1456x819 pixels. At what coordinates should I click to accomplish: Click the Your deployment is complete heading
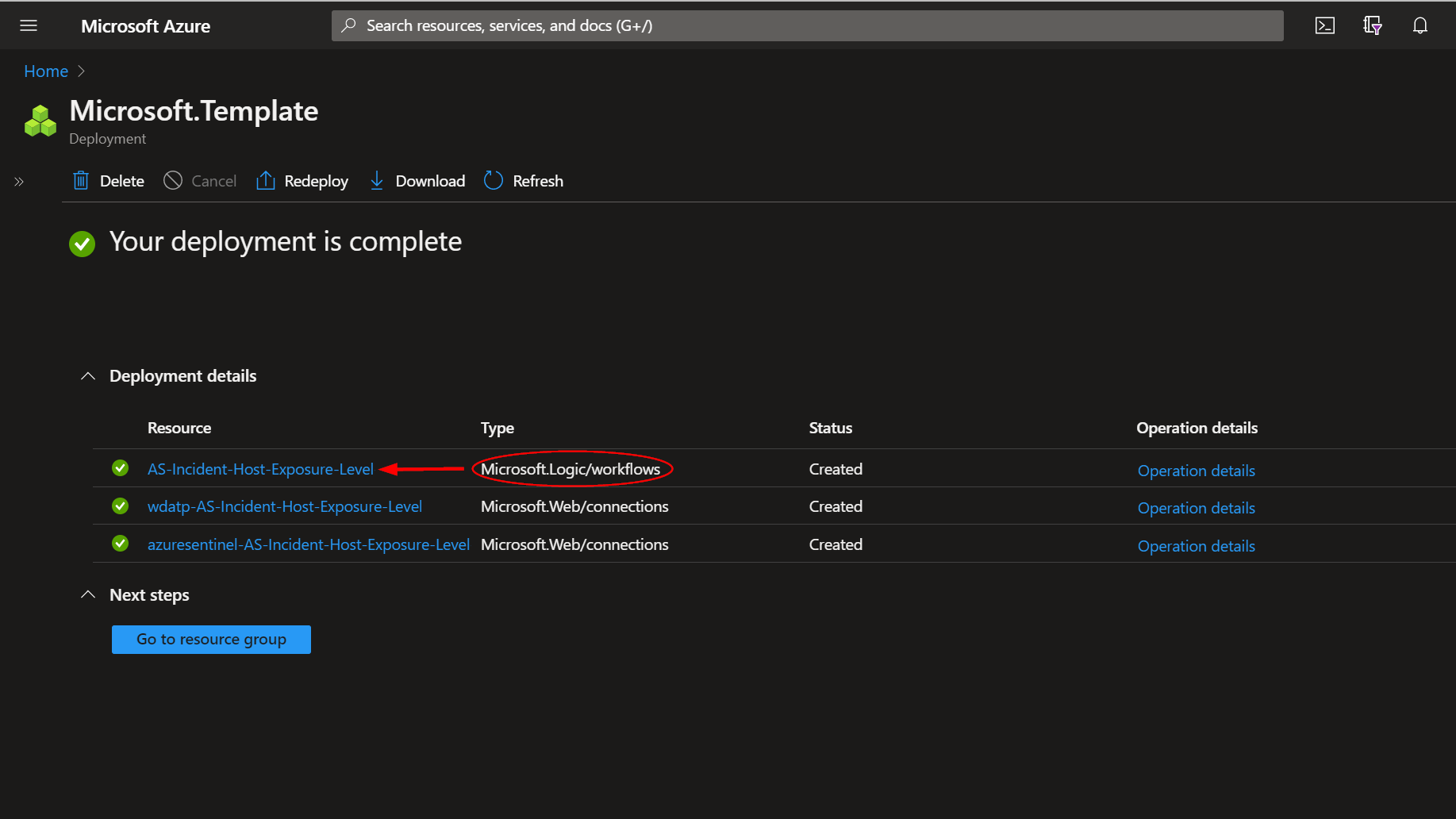pyautogui.click(x=286, y=242)
